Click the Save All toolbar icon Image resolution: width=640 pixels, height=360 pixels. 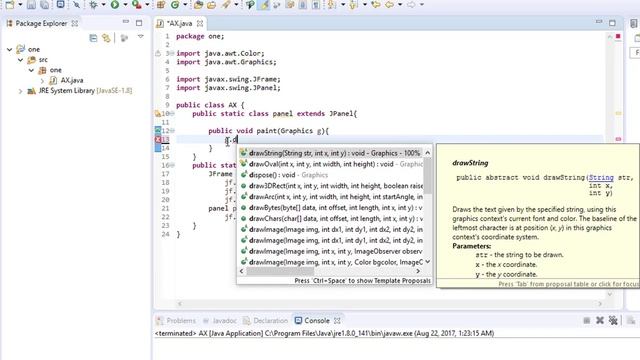(44, 4)
